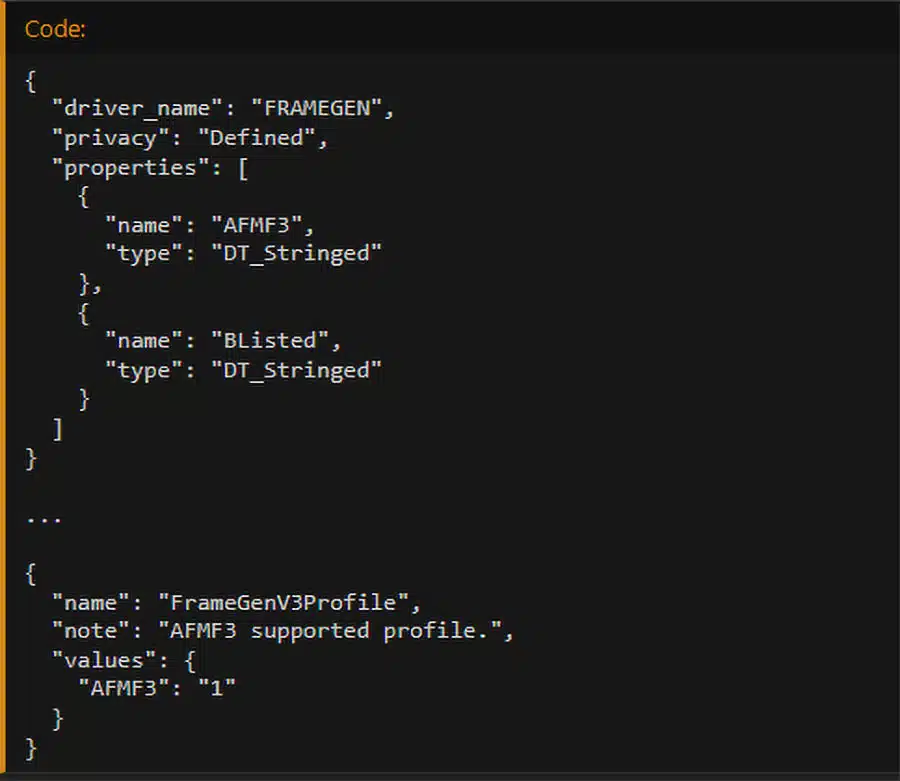Click the "AFMF3" key inside values
The height and width of the screenshot is (781, 900).
pos(116,689)
